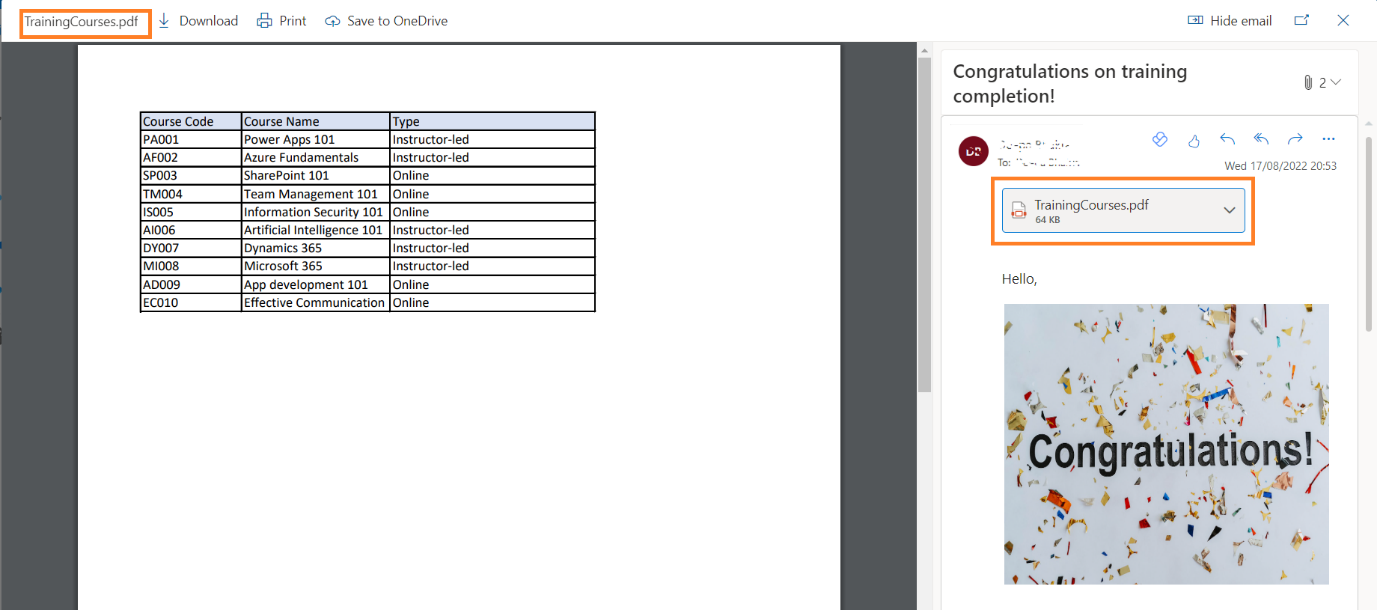Print the TrainingCourses.pdf document

(x=281, y=21)
